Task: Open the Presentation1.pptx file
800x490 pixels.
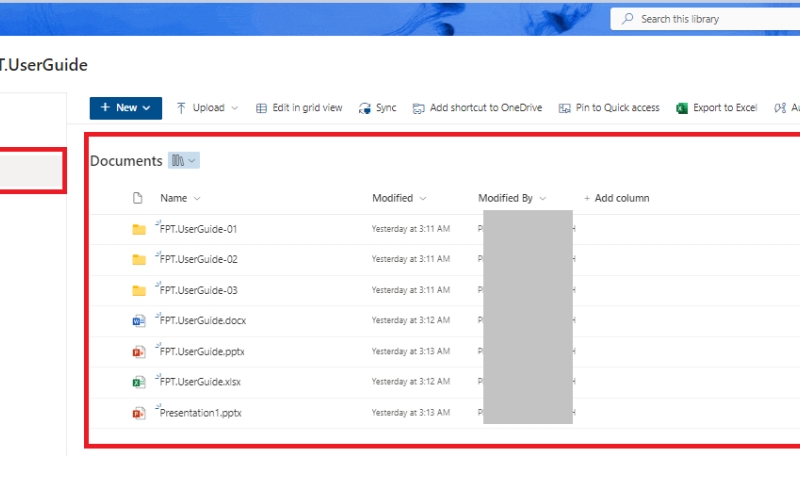Action: tap(201, 413)
